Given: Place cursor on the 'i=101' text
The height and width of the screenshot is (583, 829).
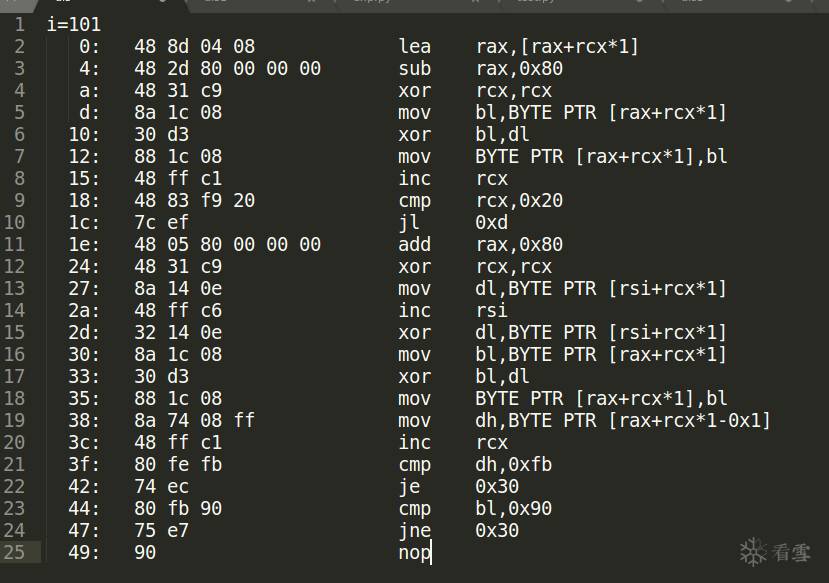Looking at the screenshot, I should tap(74, 24).
